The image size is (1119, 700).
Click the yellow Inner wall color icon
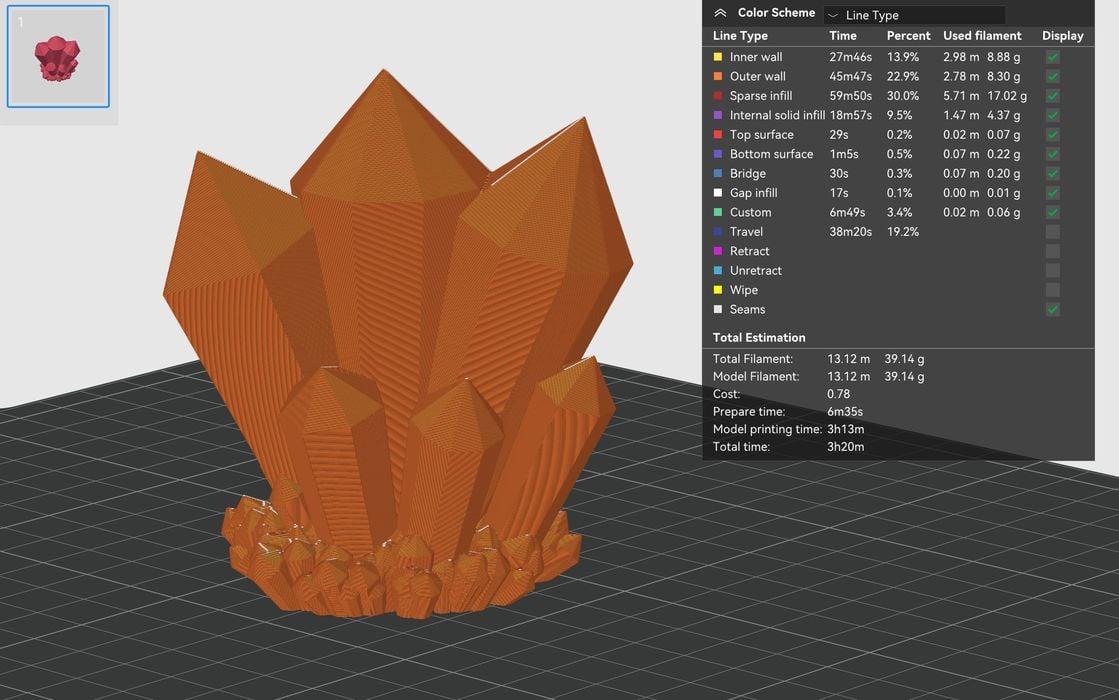click(x=718, y=57)
